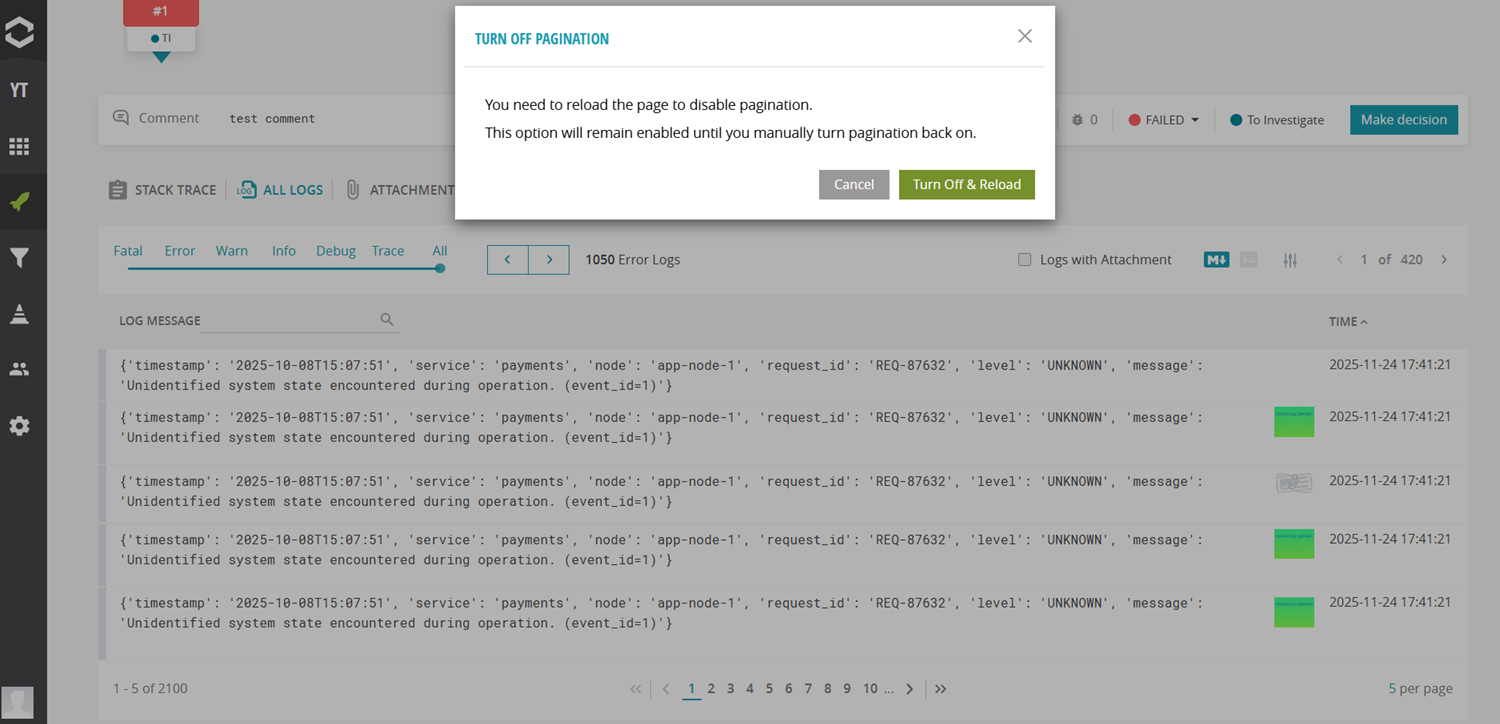This screenshot has height=724, width=1500.
Task: Click Cancel in pagination dialog
Action: pos(854,184)
